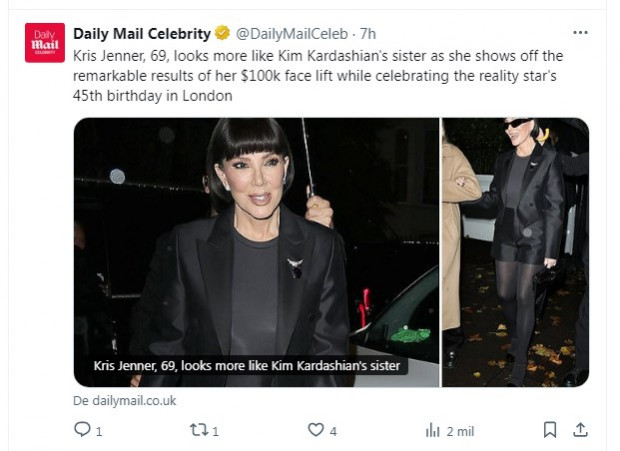Click the like count showing 4
This screenshot has height=451, width=620.
(333, 431)
